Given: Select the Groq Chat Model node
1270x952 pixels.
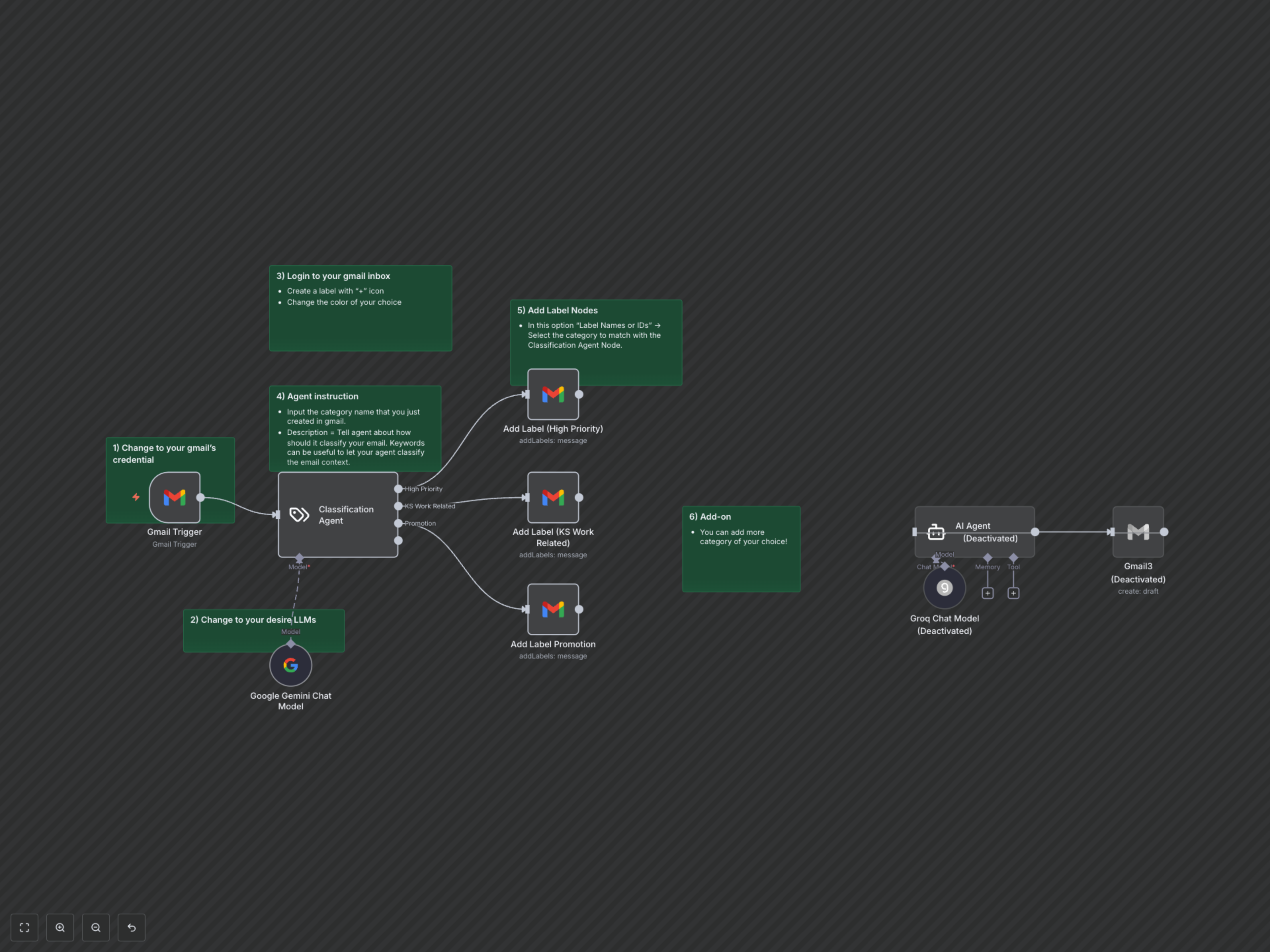Looking at the screenshot, I should [x=945, y=588].
